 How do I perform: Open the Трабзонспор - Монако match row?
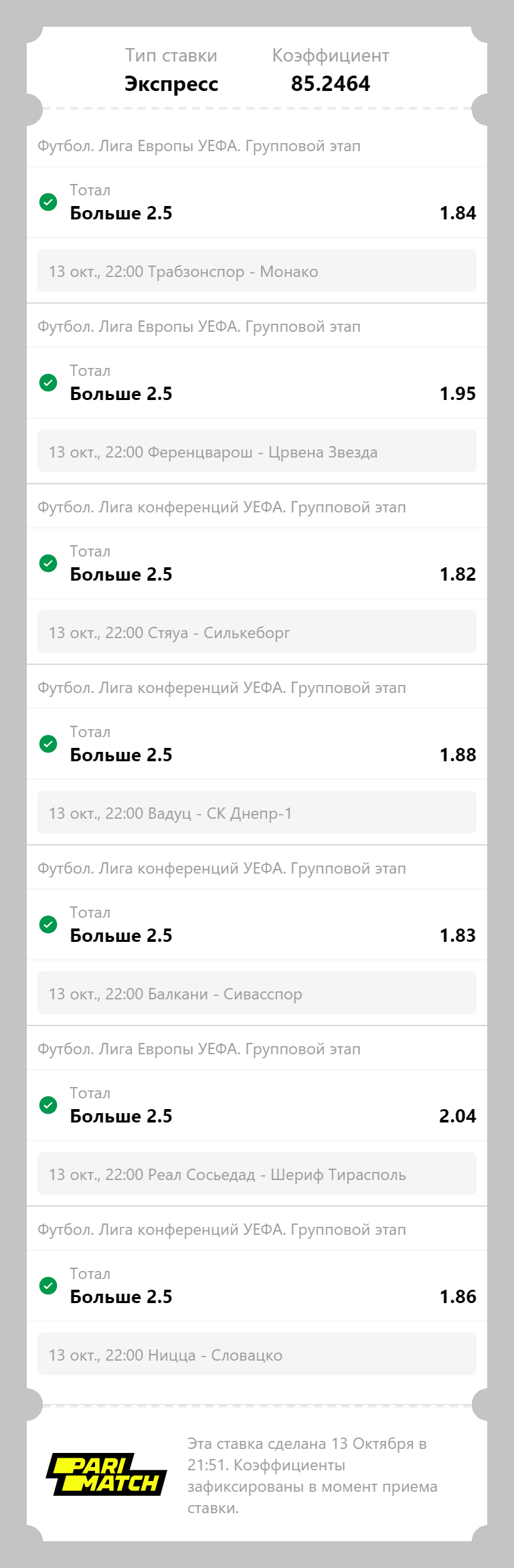(x=257, y=270)
